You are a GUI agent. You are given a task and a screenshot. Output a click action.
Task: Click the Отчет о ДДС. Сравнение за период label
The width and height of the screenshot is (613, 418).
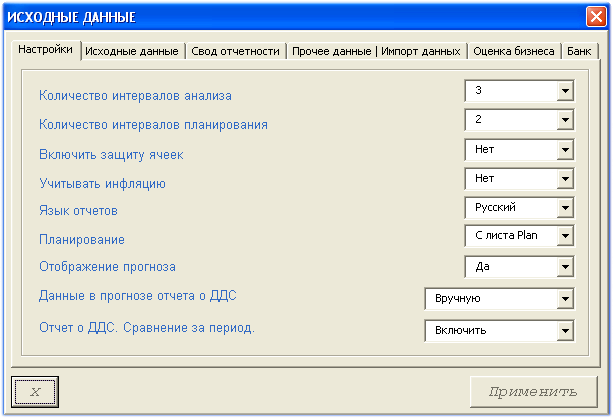click(x=147, y=328)
